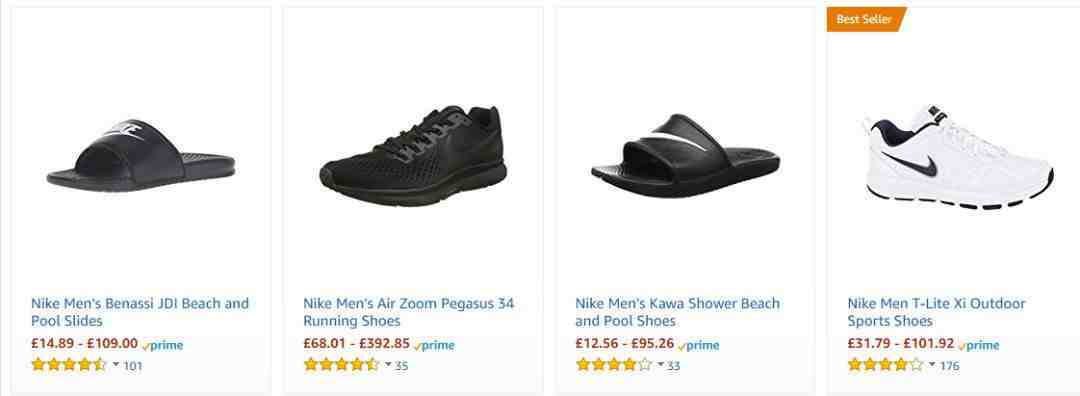The width and height of the screenshot is (1080, 396).
Task: Click the star rating icons for Benassi slides
Action: 69,365
